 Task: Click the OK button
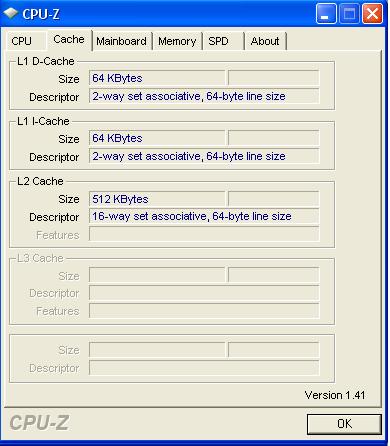point(344,424)
